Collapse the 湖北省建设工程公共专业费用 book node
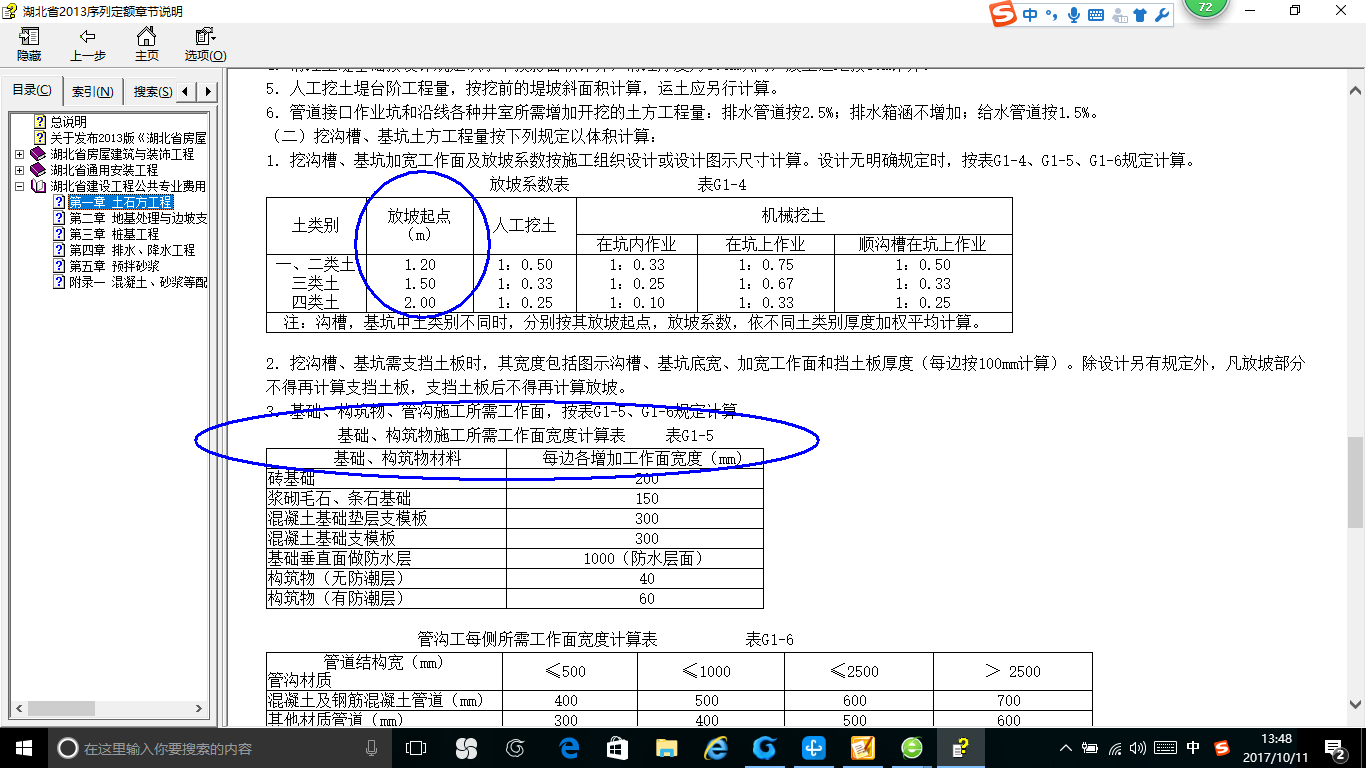 [x=20, y=186]
